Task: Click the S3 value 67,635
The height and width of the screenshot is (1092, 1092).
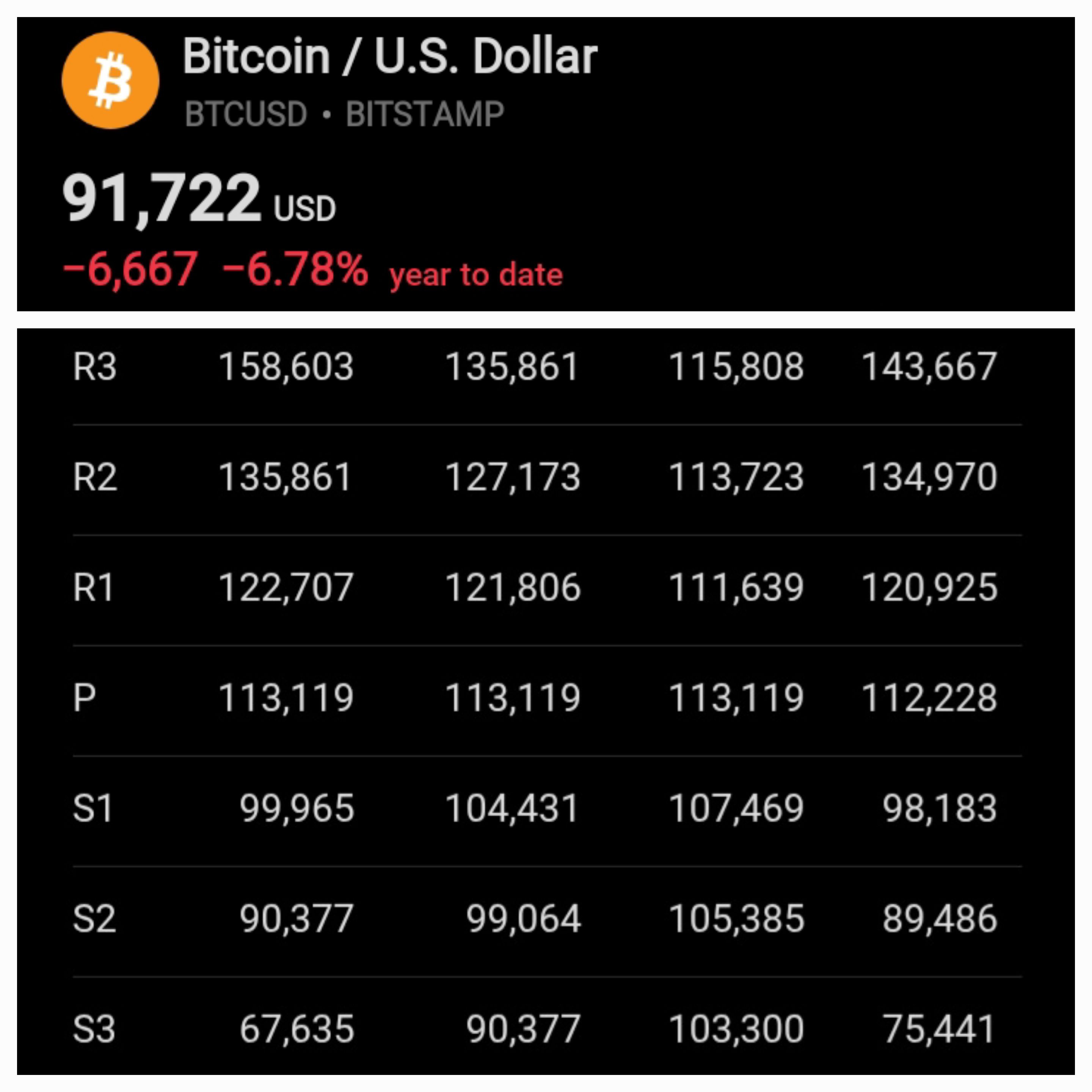Action: (x=297, y=1028)
